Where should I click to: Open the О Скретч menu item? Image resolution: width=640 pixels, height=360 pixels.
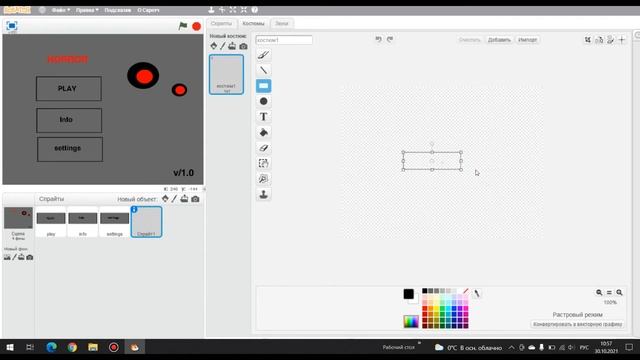tap(148, 10)
